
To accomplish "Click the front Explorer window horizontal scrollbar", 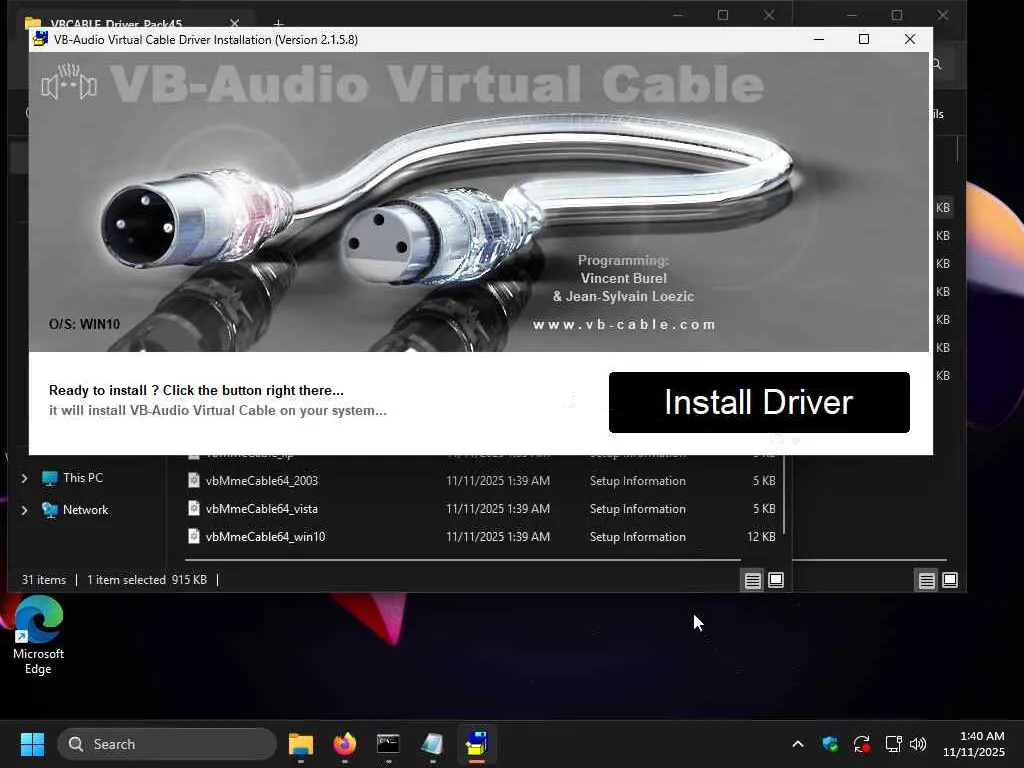I will [462, 560].
